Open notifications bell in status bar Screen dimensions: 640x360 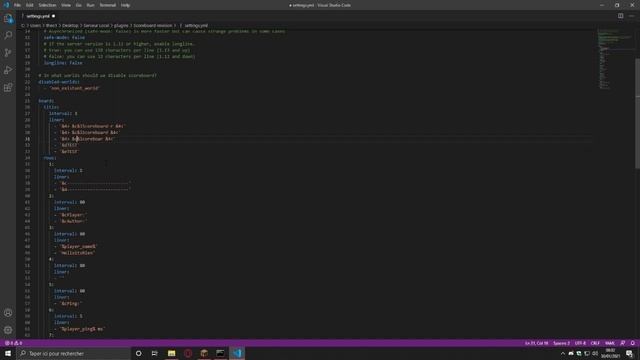click(x=632, y=343)
